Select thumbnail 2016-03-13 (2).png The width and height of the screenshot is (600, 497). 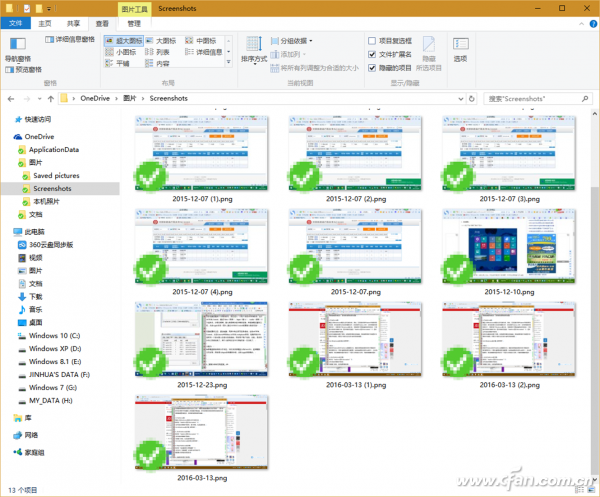tap(509, 339)
